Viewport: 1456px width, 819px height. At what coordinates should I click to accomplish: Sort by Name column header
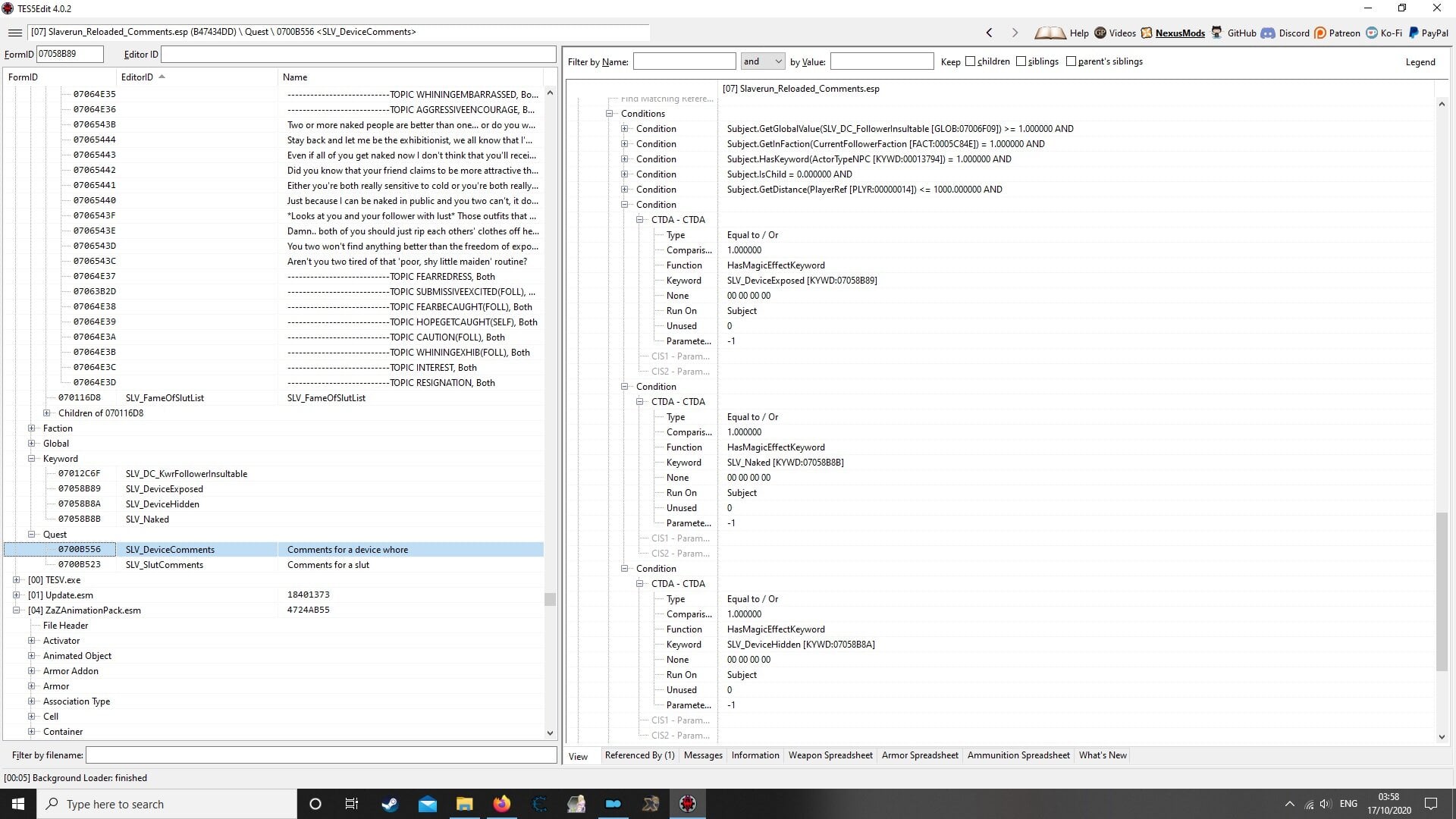click(410, 77)
